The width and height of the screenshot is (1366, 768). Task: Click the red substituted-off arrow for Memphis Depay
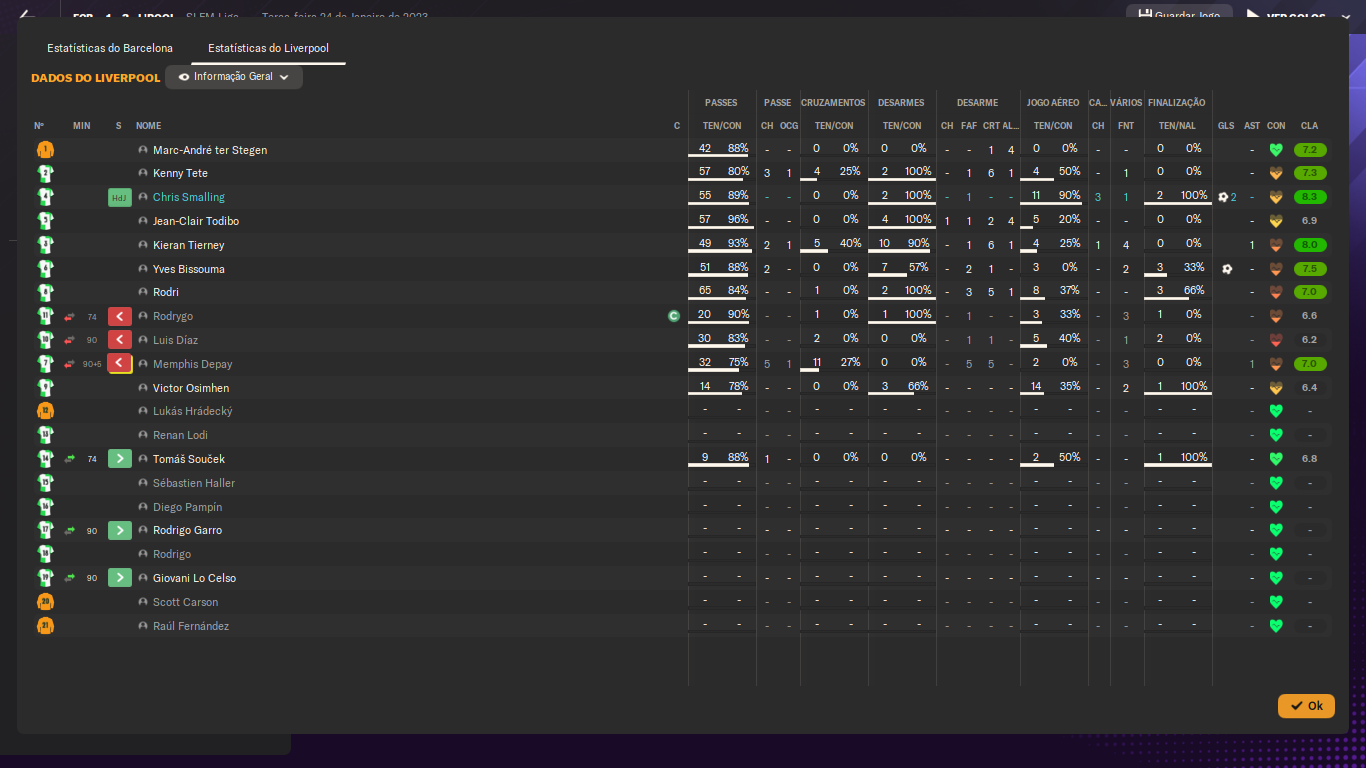pos(120,364)
